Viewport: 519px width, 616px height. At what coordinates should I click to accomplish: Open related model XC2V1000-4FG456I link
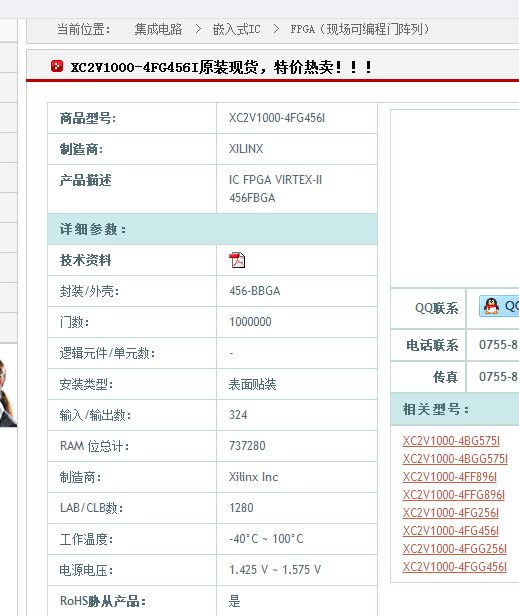(x=451, y=531)
